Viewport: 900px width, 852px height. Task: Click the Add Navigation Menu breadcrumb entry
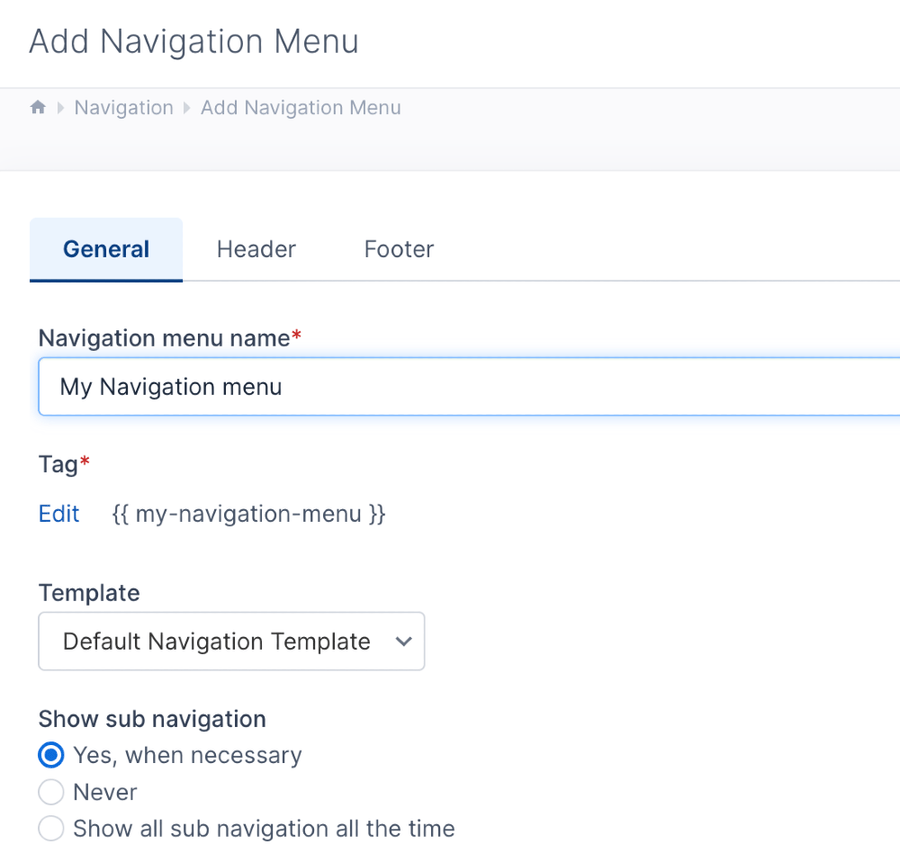click(300, 107)
